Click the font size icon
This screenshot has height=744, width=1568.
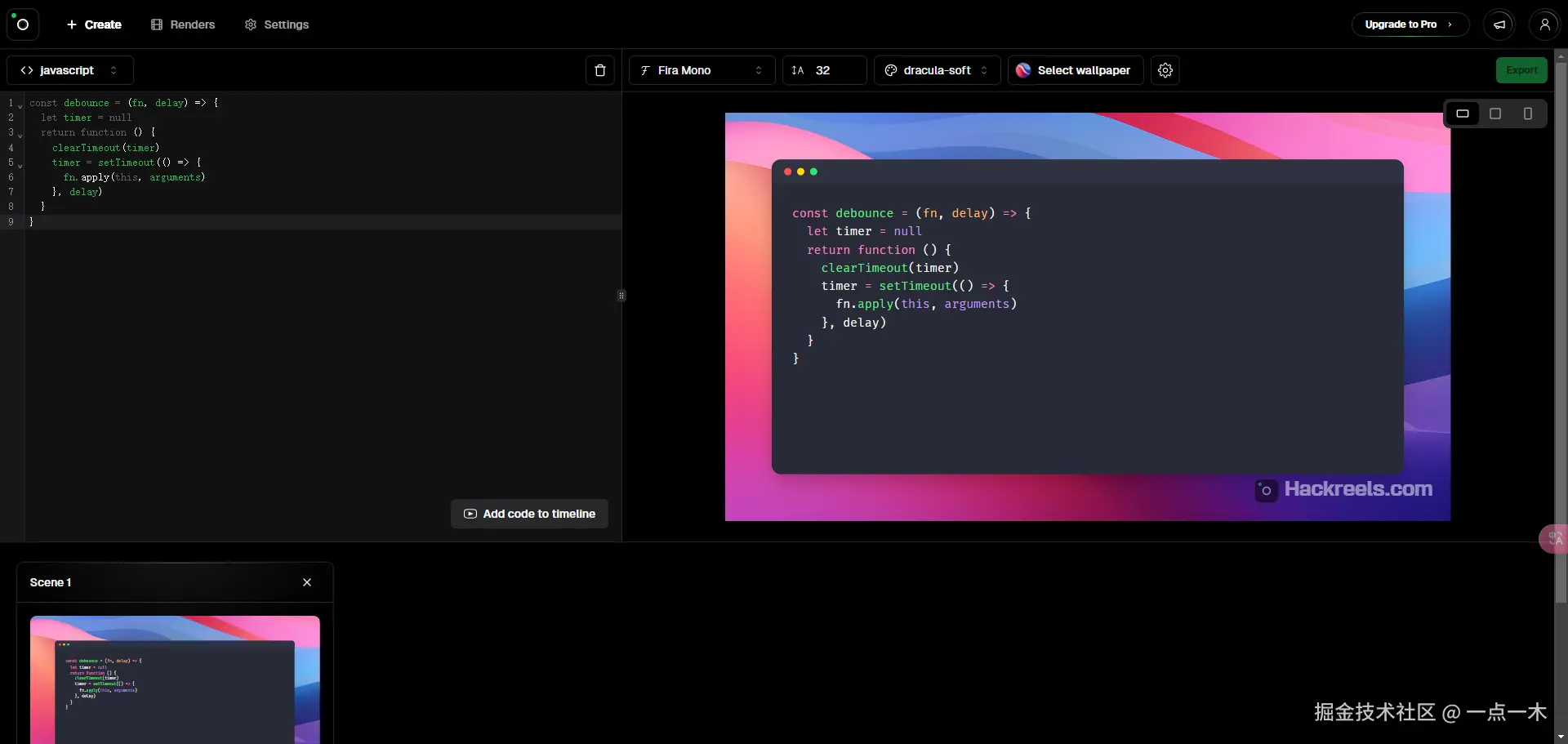click(799, 70)
